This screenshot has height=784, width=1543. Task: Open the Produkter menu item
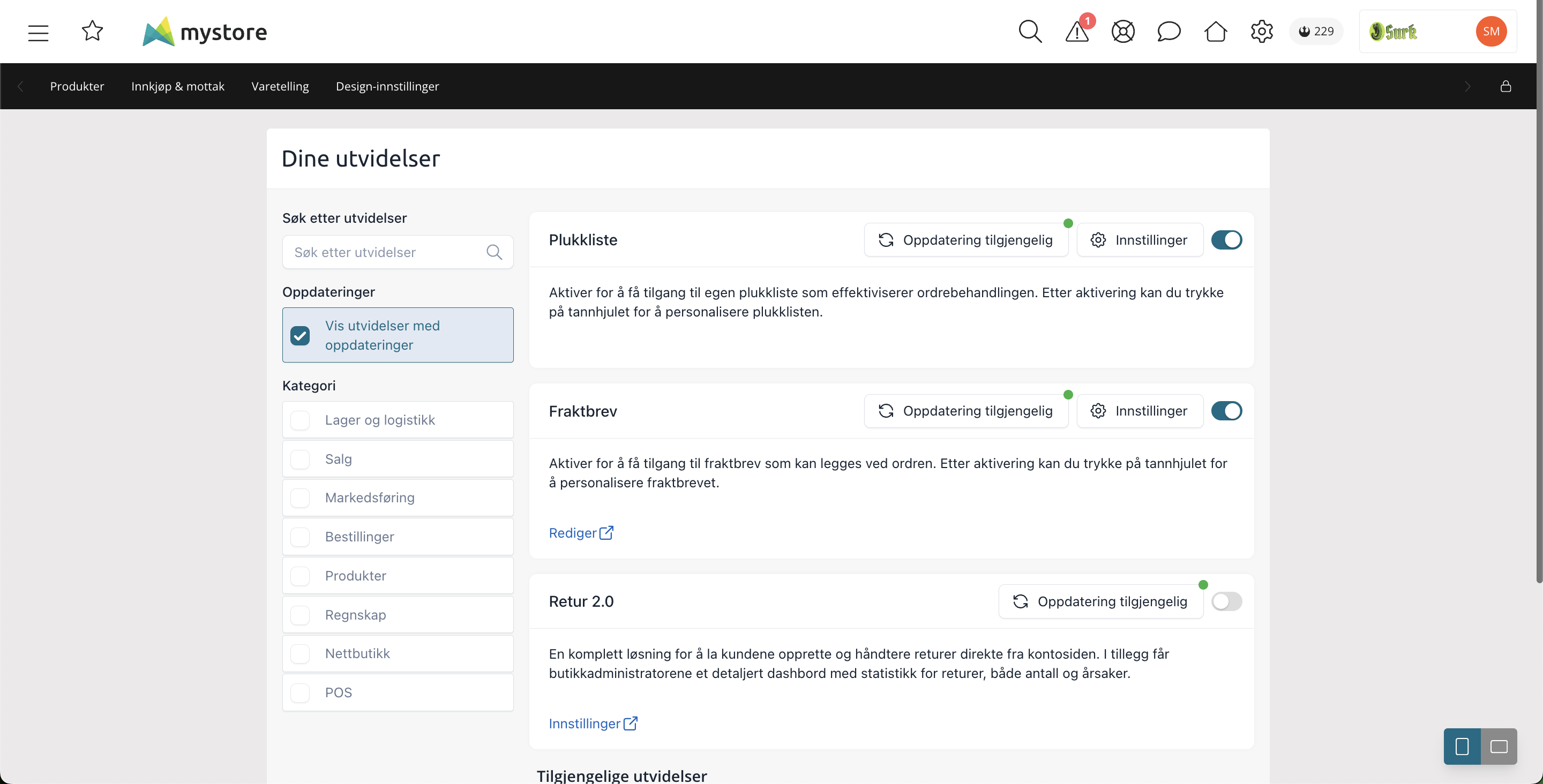[x=77, y=86]
